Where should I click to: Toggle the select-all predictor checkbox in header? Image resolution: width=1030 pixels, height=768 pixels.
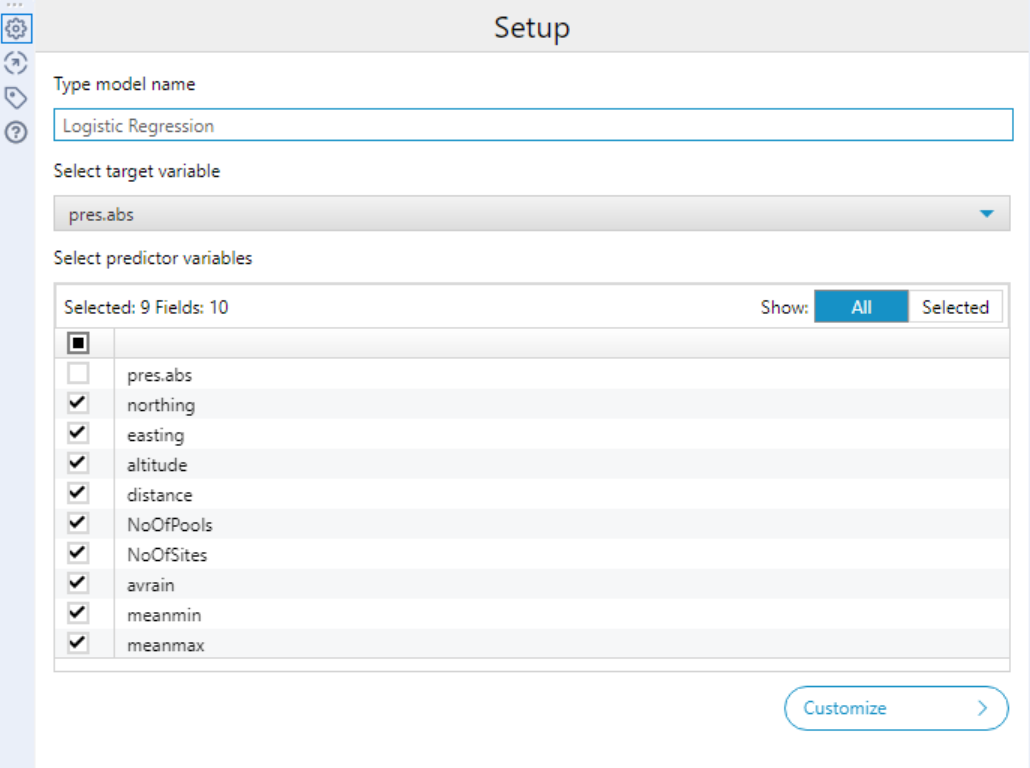pyautogui.click(x=78, y=343)
